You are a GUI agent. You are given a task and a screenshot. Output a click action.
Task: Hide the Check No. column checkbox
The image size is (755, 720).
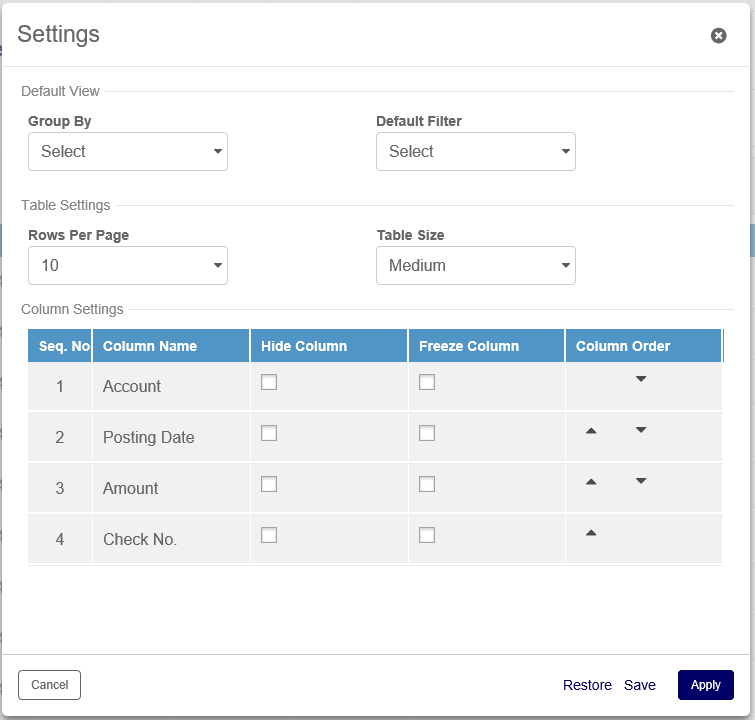coord(269,535)
